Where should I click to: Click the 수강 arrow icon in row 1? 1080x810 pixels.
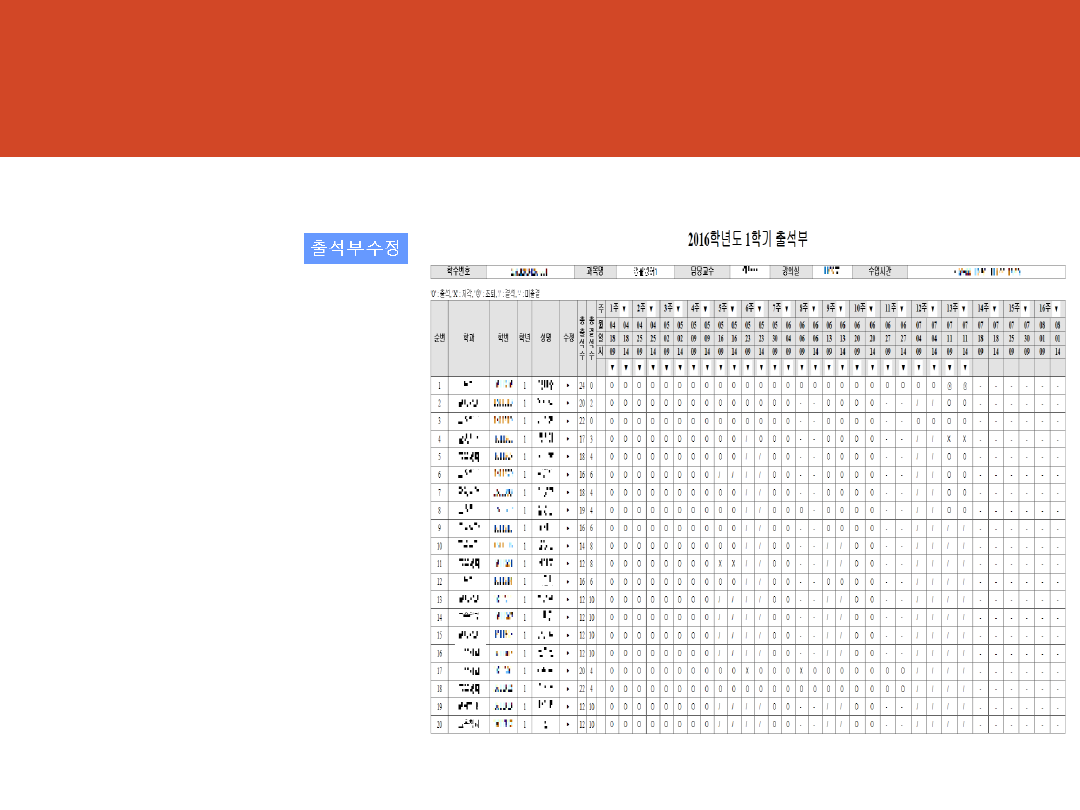pyautogui.click(x=567, y=385)
